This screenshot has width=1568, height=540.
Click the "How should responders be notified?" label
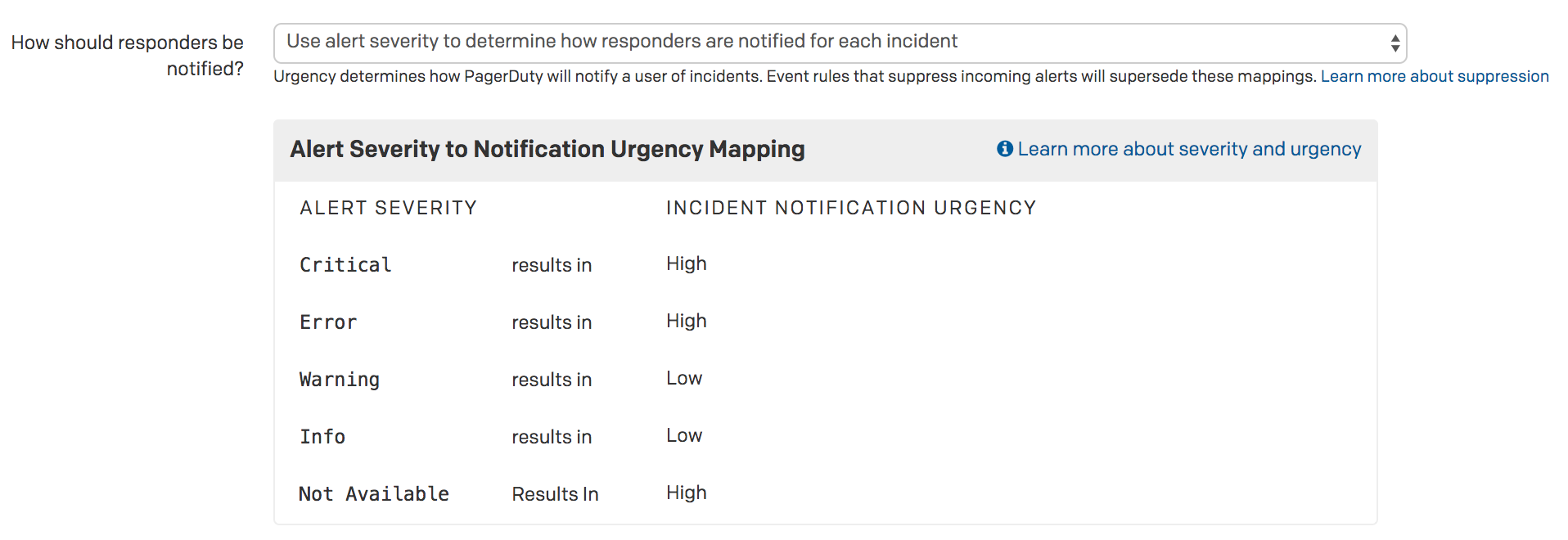[128, 55]
